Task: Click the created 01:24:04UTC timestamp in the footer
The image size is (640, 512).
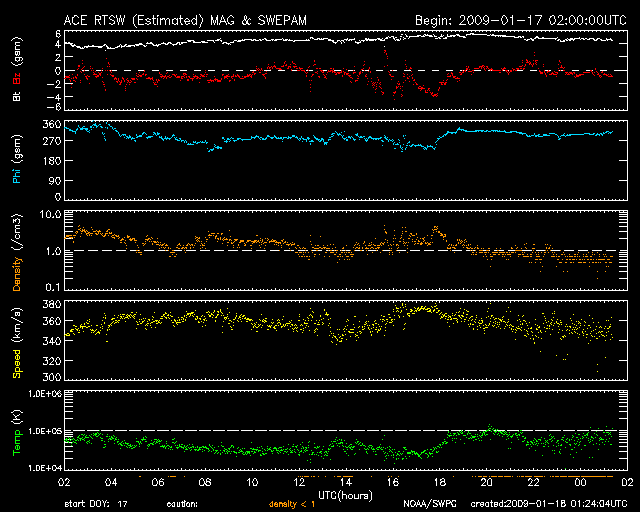Action: (549, 504)
